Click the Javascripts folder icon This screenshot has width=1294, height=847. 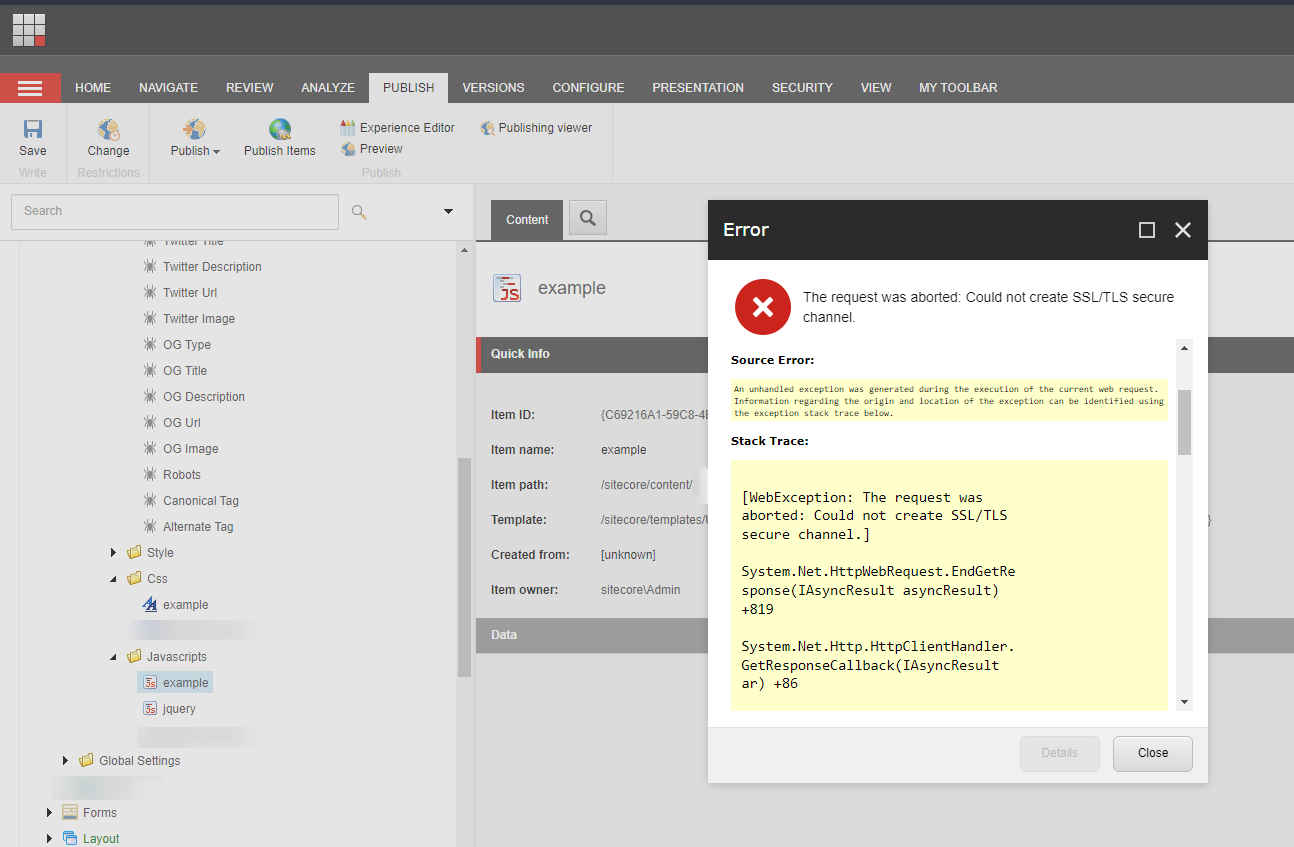[134, 656]
